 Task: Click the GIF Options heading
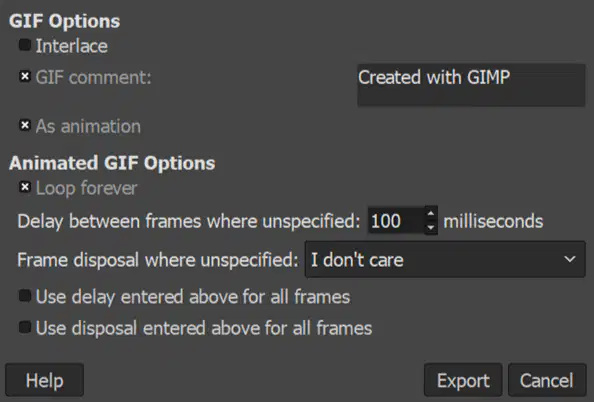coord(64,22)
